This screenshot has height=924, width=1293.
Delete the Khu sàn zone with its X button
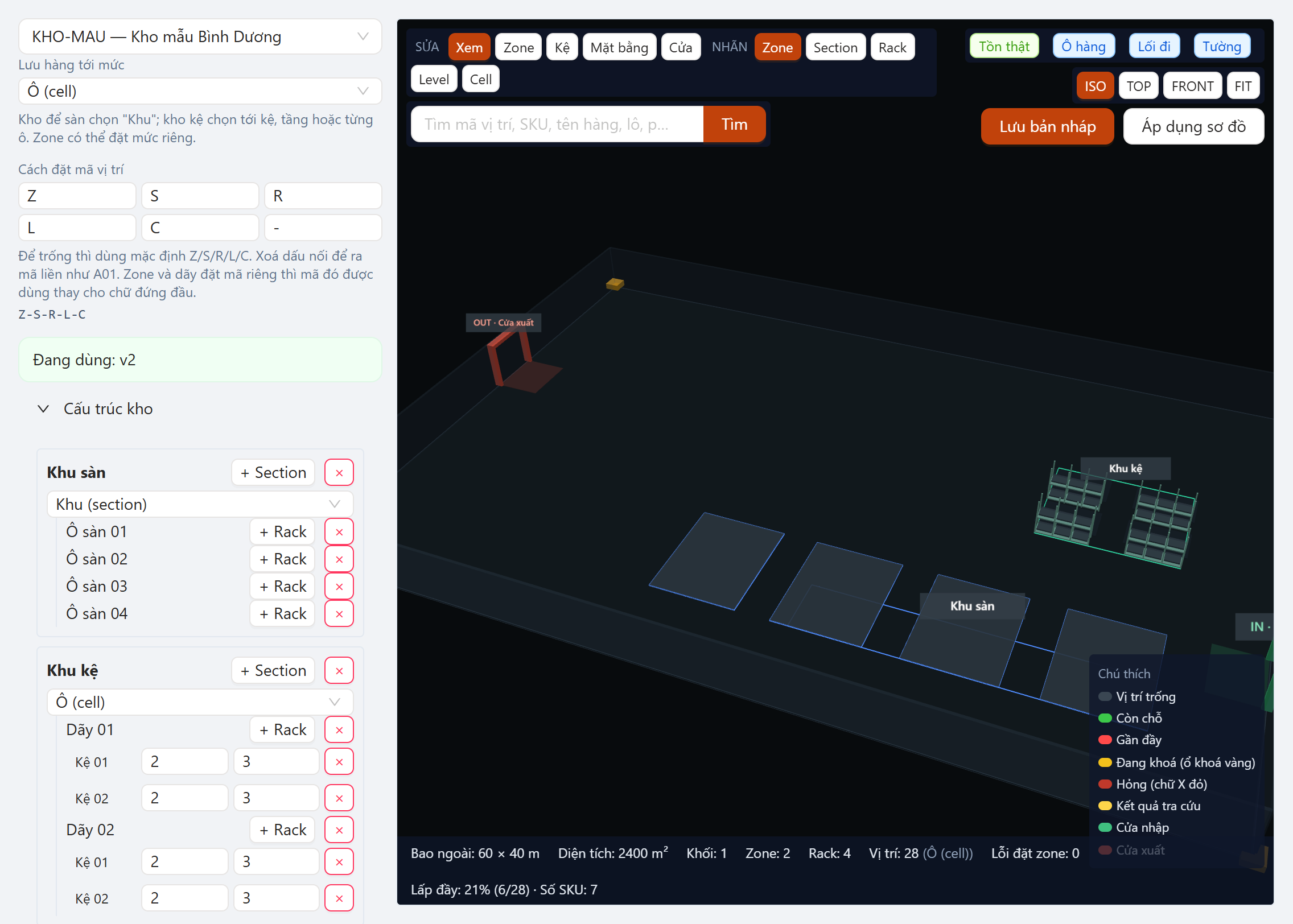(339, 473)
